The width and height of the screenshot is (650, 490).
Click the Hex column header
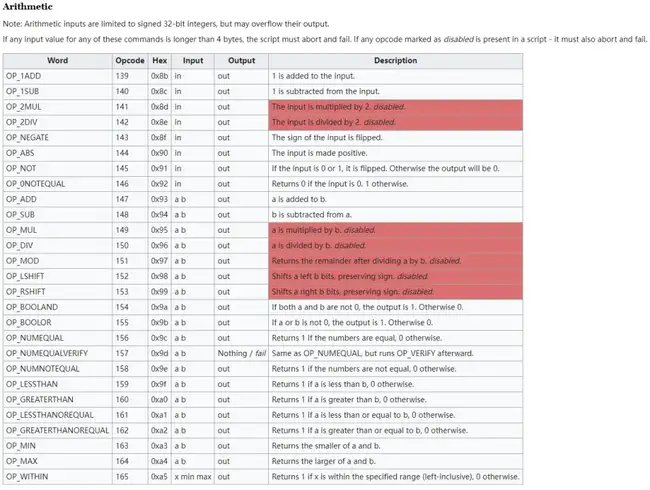[160, 61]
